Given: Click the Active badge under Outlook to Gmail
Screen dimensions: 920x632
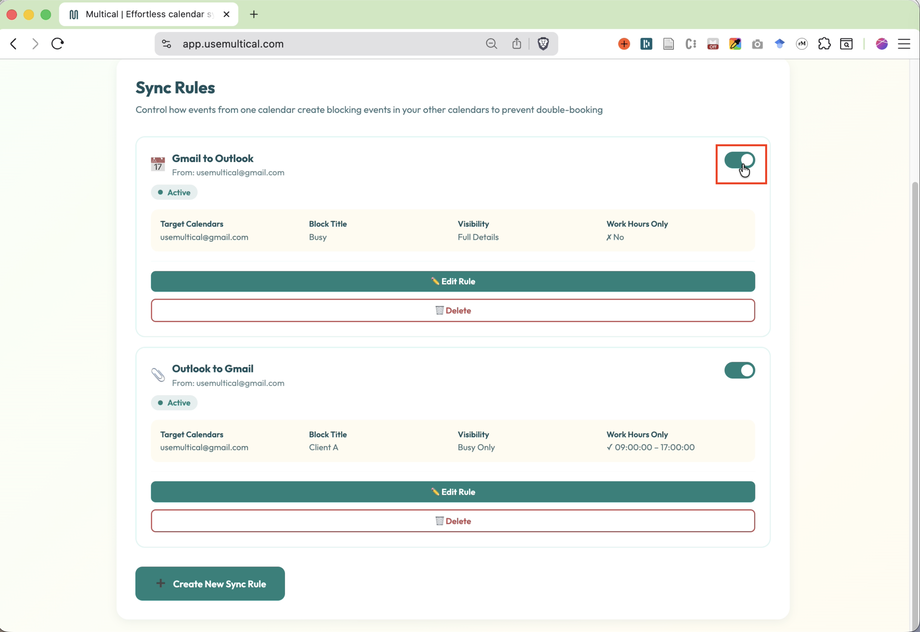Looking at the screenshot, I should coord(174,403).
